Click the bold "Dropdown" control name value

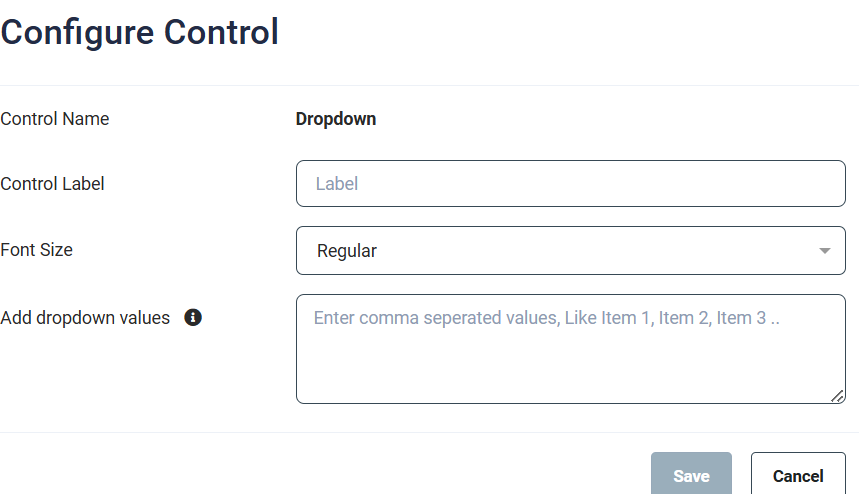pos(336,119)
